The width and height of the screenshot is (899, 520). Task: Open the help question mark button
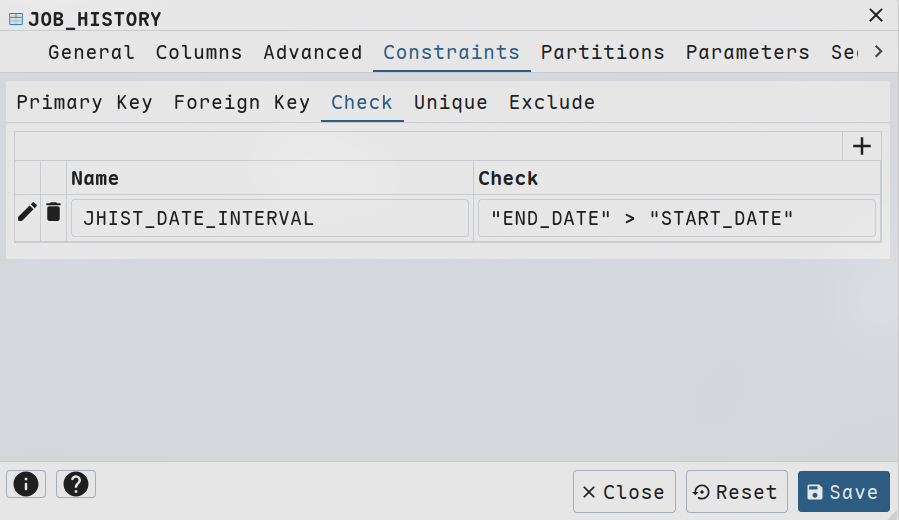coord(75,484)
